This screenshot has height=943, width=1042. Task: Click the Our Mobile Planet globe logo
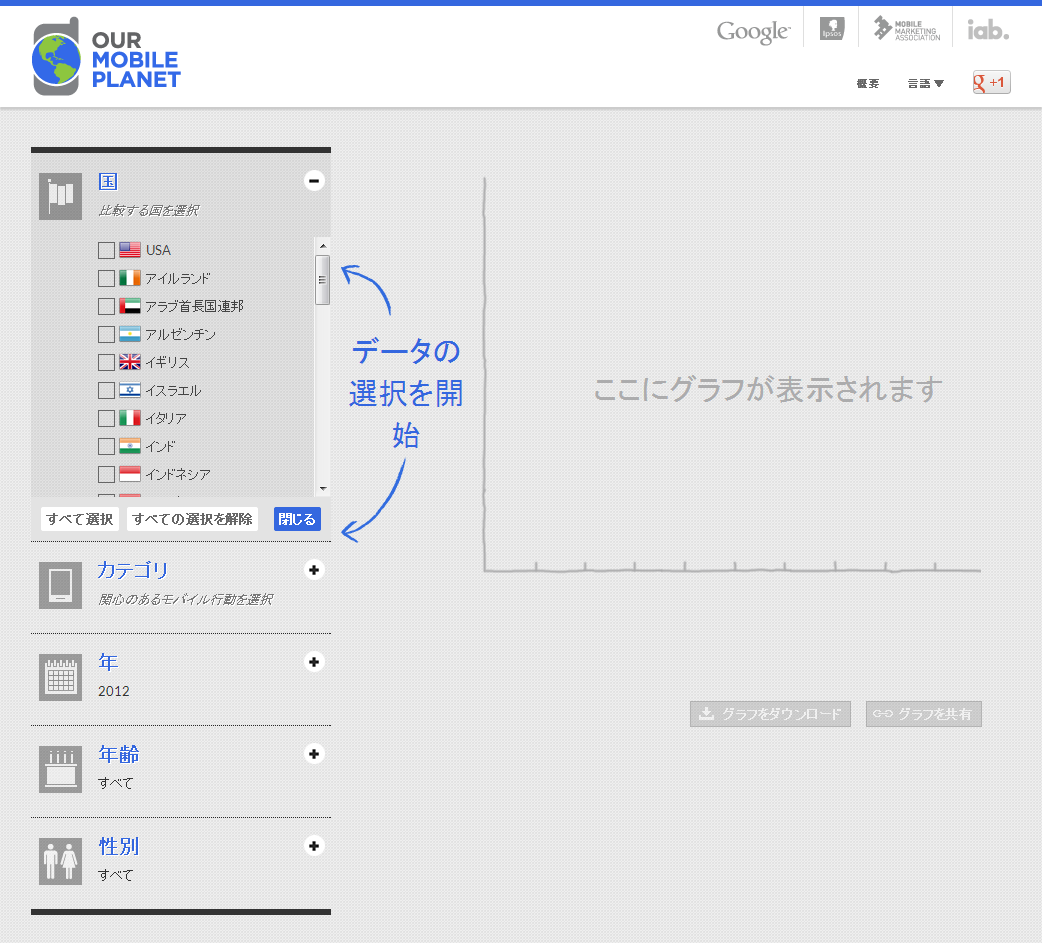(56, 57)
